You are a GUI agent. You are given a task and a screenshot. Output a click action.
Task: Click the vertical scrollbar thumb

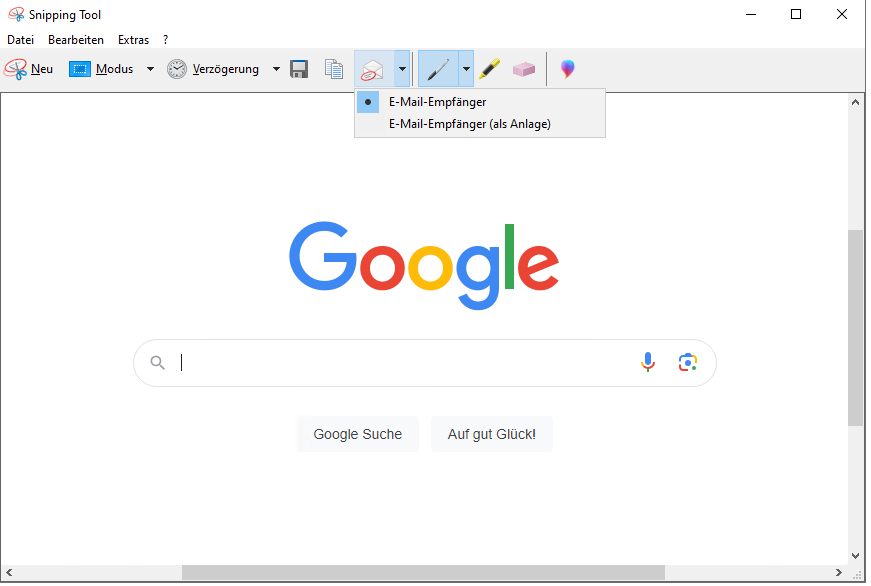point(855,328)
